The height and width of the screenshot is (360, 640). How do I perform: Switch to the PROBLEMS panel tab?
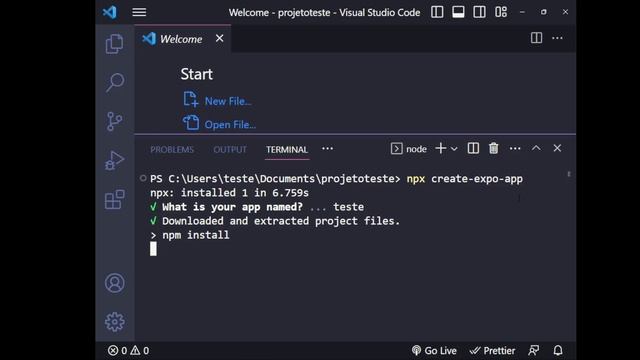172,149
